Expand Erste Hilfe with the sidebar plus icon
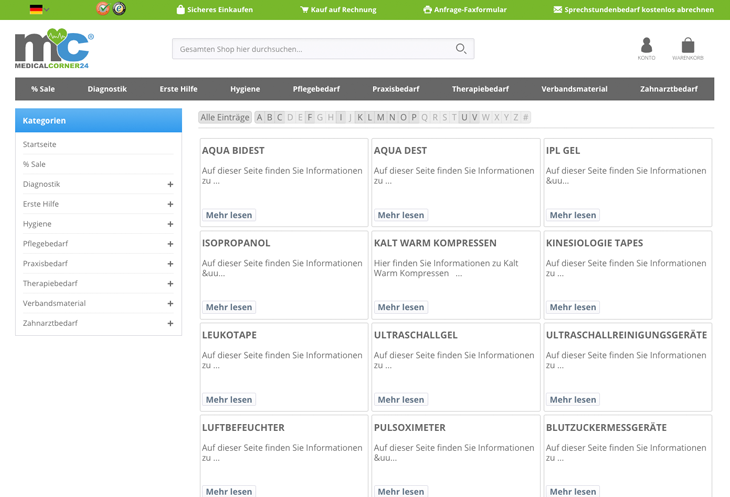 170,204
